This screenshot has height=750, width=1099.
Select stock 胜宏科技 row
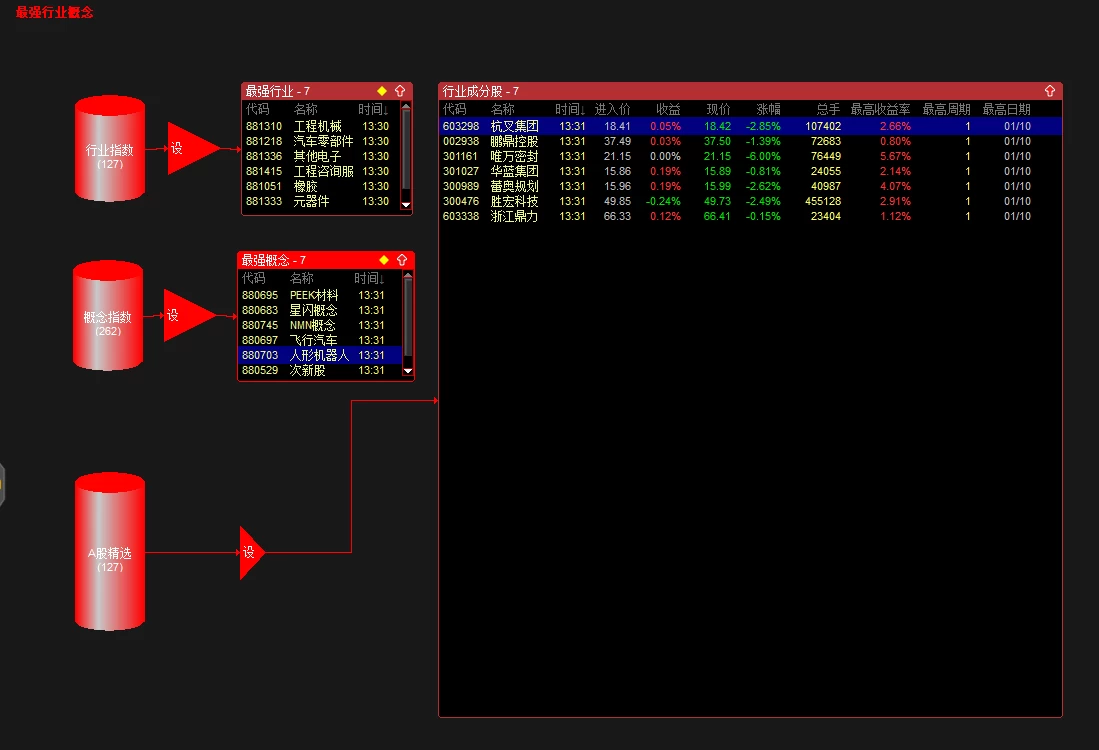[750, 201]
